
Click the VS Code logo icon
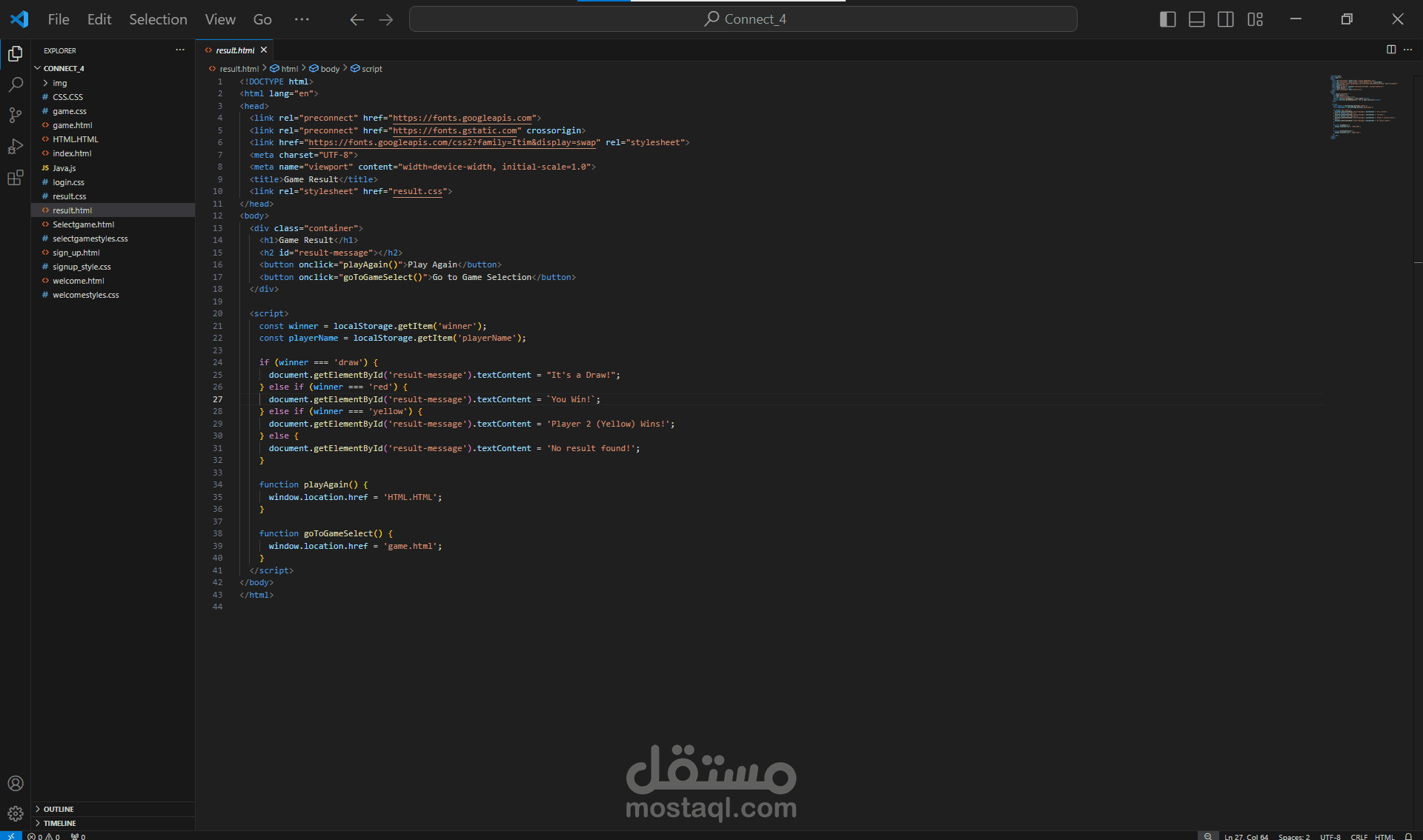[19, 19]
